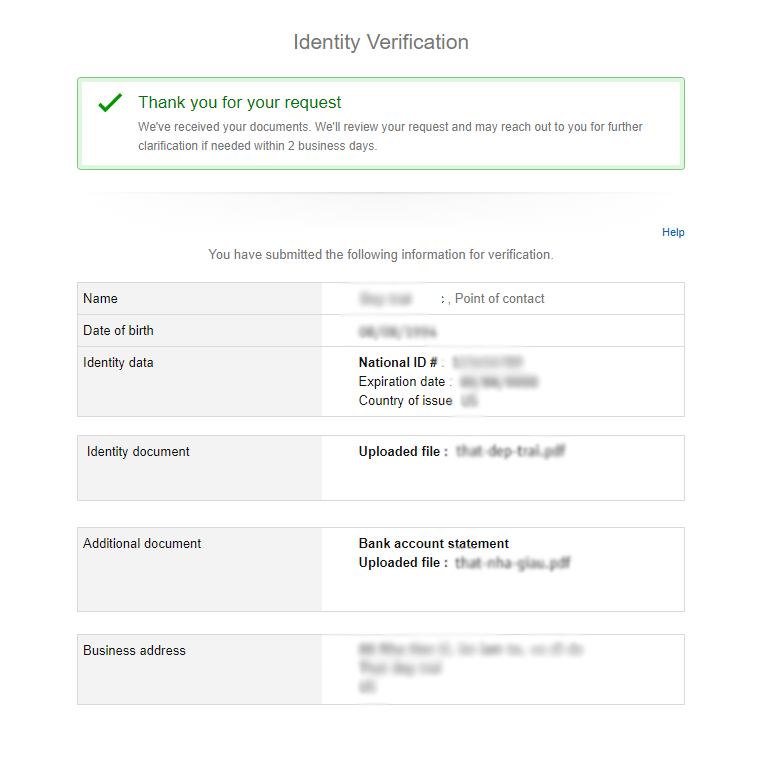760x759 pixels.
Task: Click the Name row label
Action: point(100,299)
